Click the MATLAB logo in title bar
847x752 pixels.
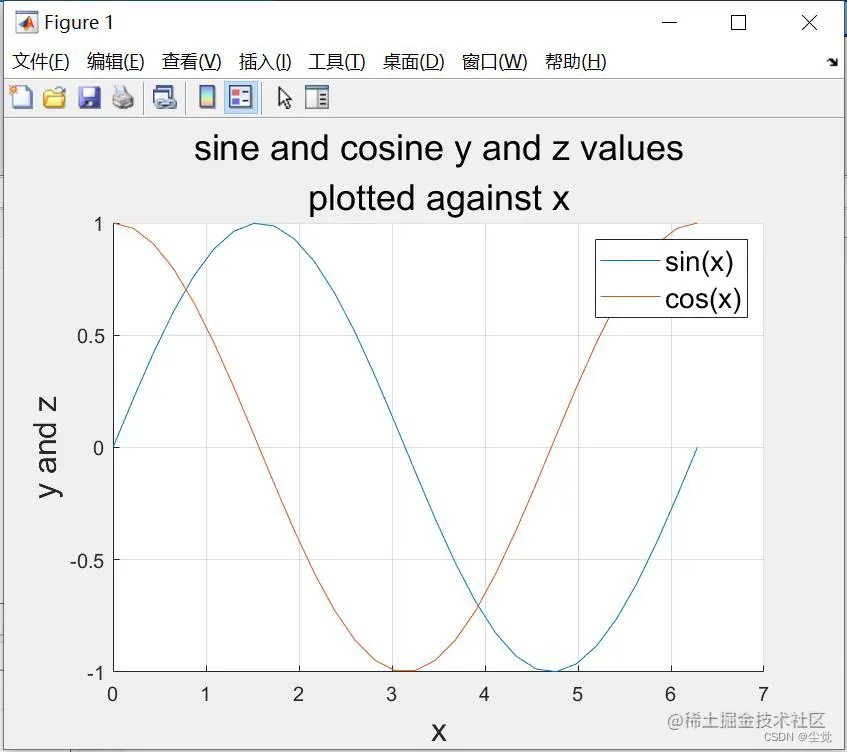click(26, 23)
